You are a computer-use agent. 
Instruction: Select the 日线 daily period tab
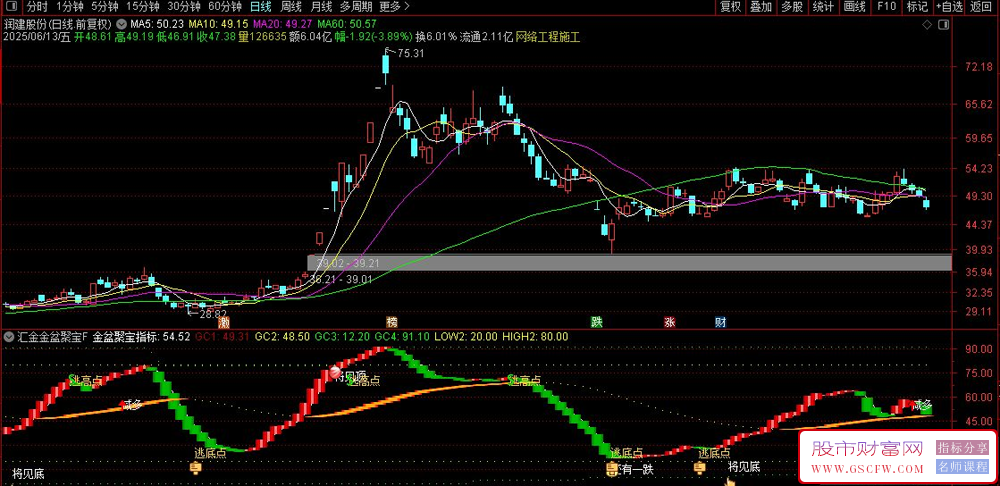260,7
